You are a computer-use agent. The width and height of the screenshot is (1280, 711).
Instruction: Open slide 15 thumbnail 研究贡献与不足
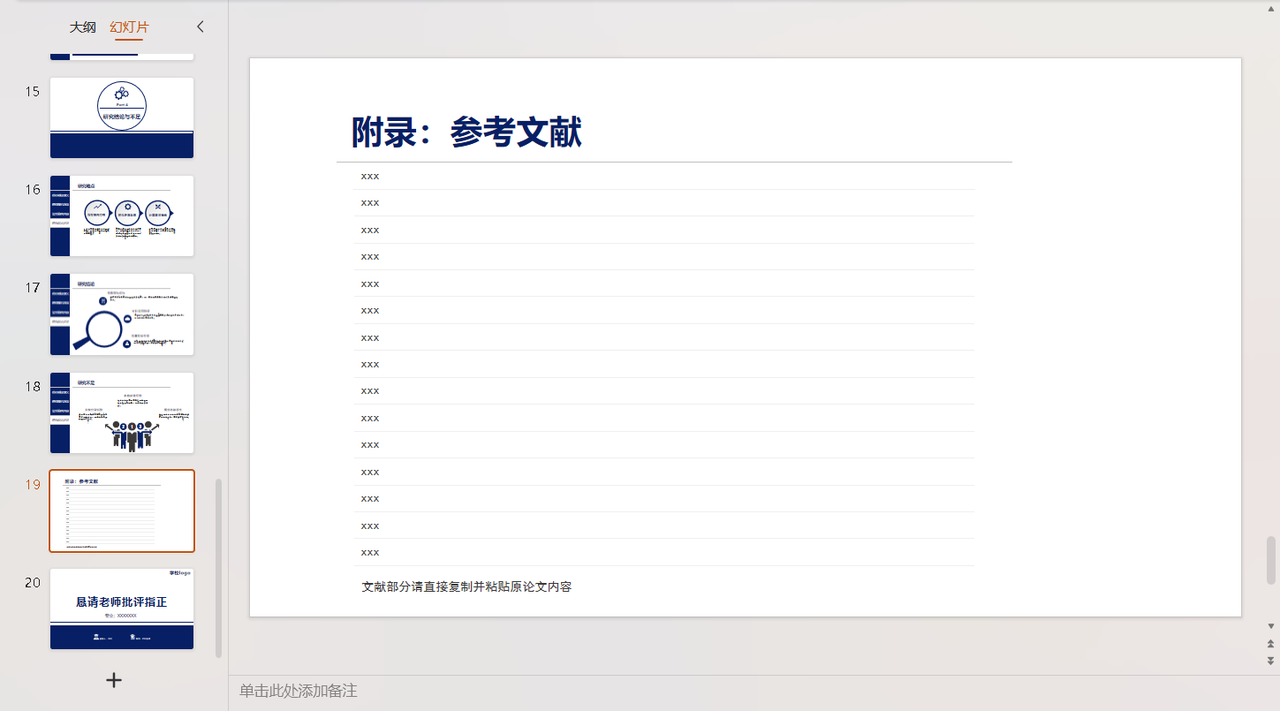point(122,118)
